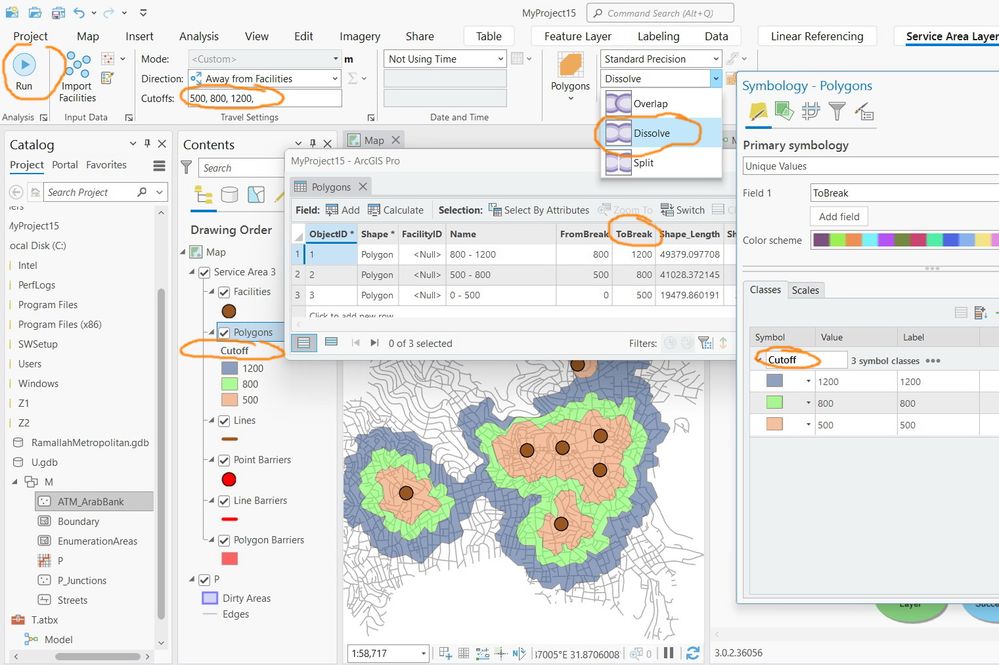The image size is (999, 665).
Task: Show selected records view icon
Action: pyautogui.click(x=331, y=342)
